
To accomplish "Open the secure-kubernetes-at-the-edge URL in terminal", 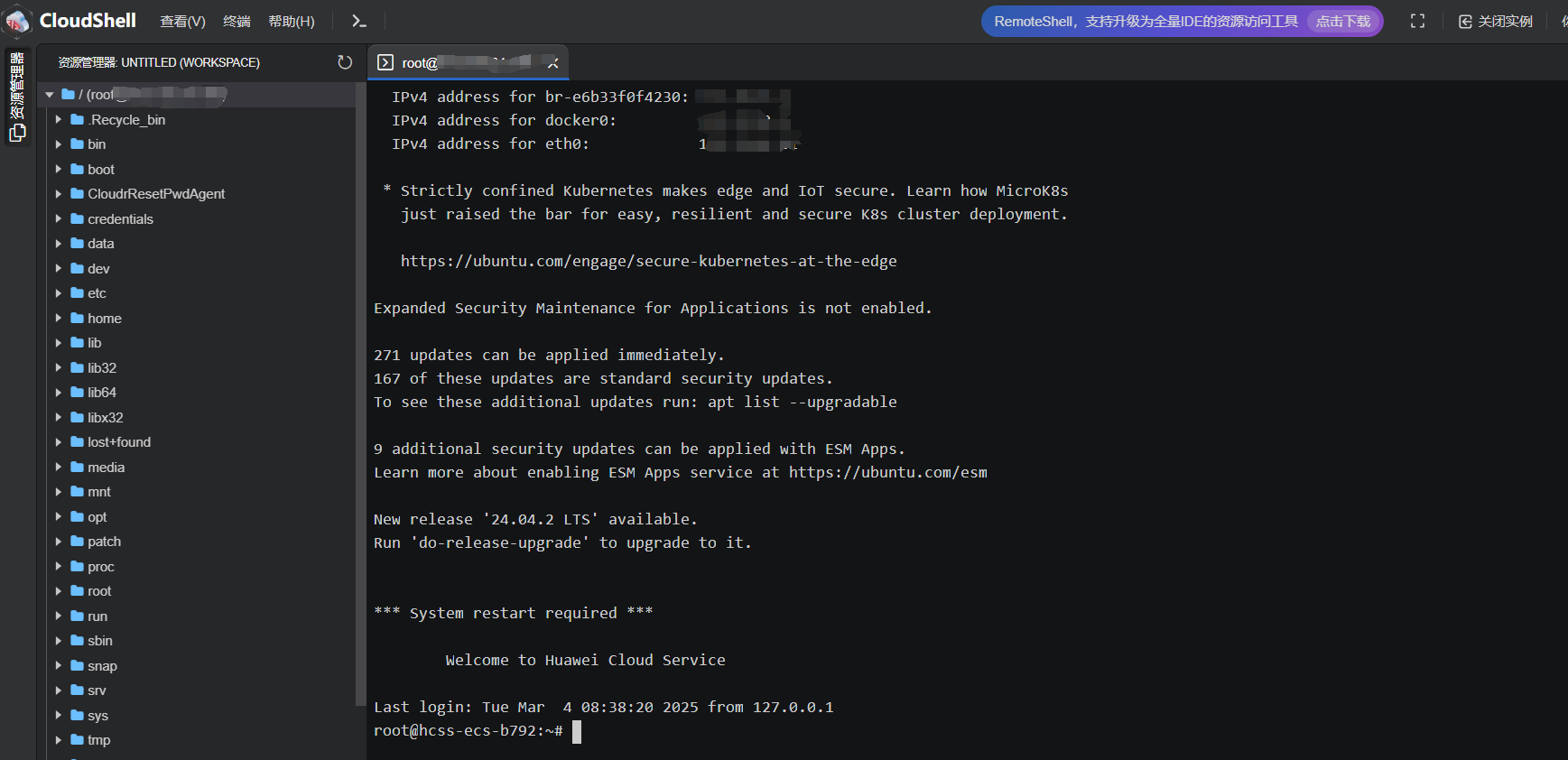I will point(649,261).
